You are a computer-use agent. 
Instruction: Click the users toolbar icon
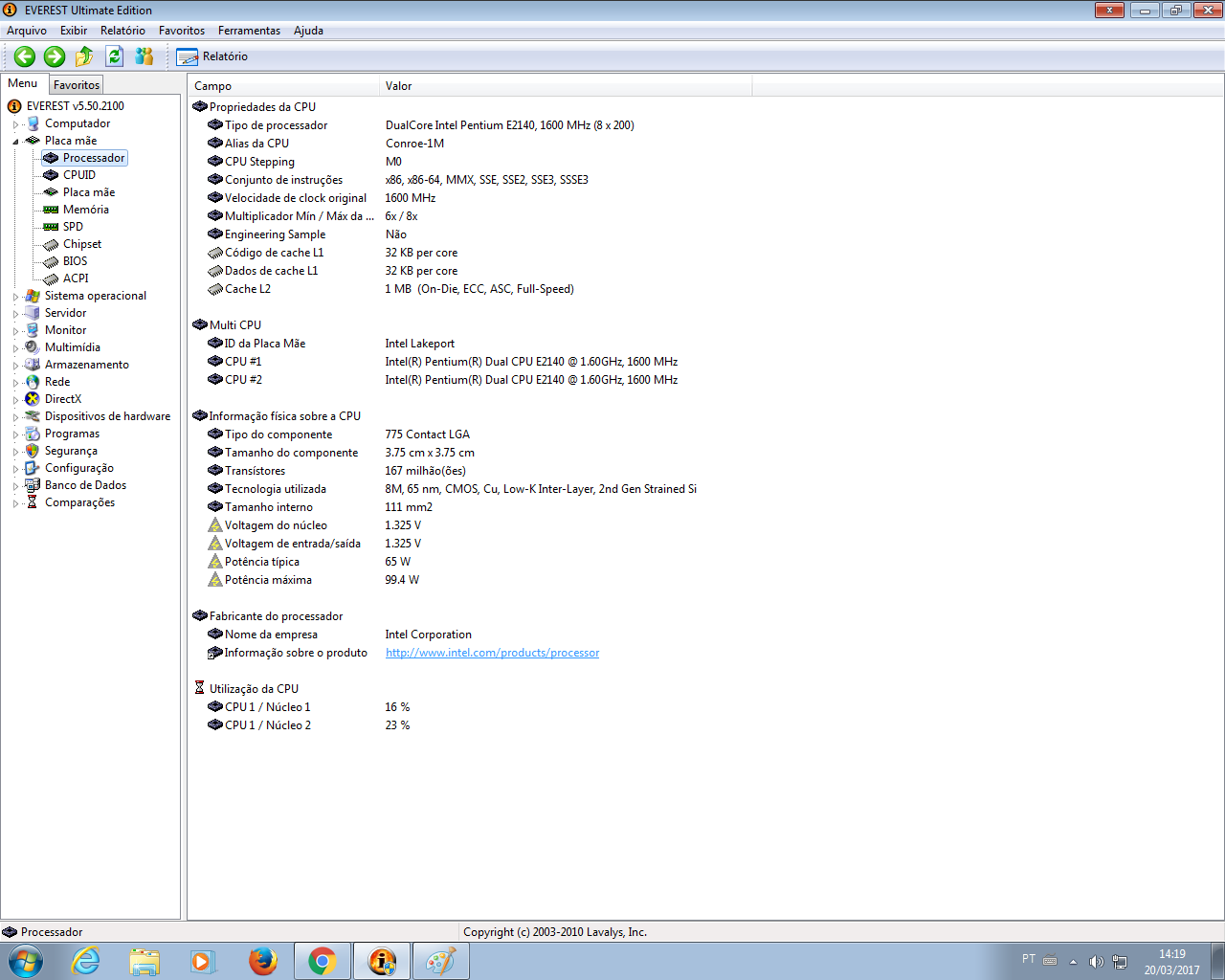[x=145, y=56]
